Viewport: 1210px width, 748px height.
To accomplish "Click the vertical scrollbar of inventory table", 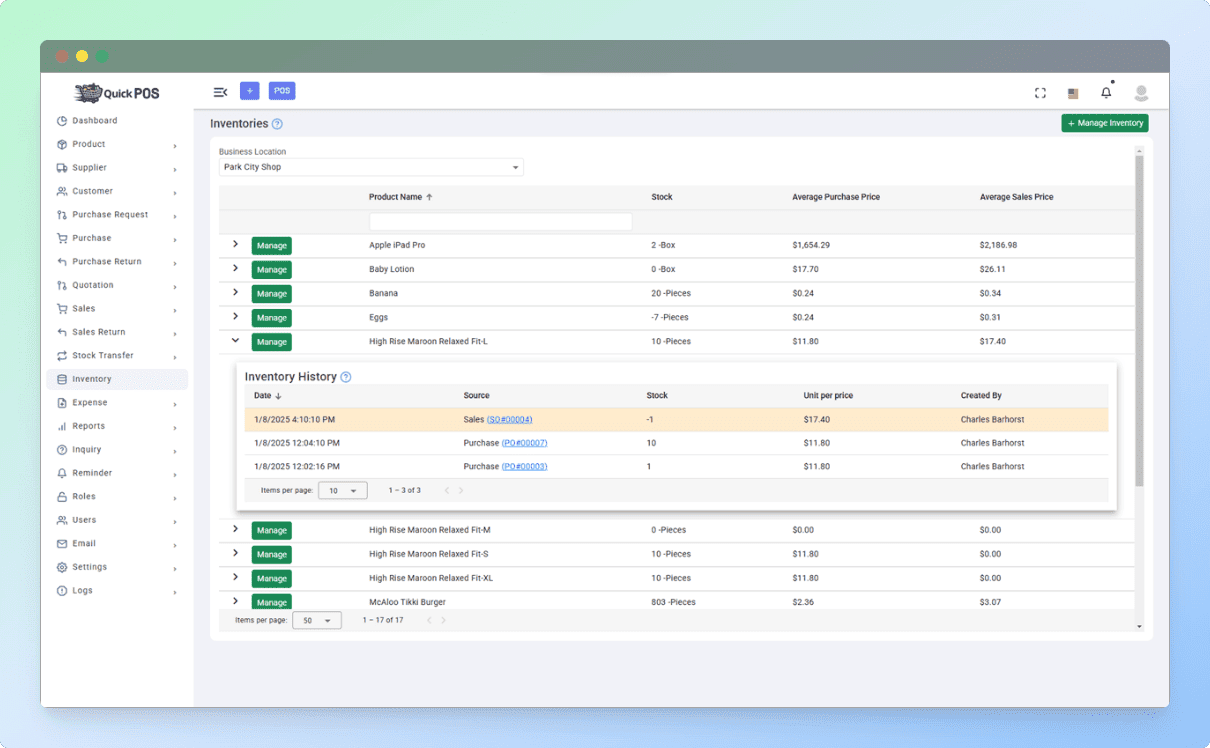I will (x=1139, y=320).
